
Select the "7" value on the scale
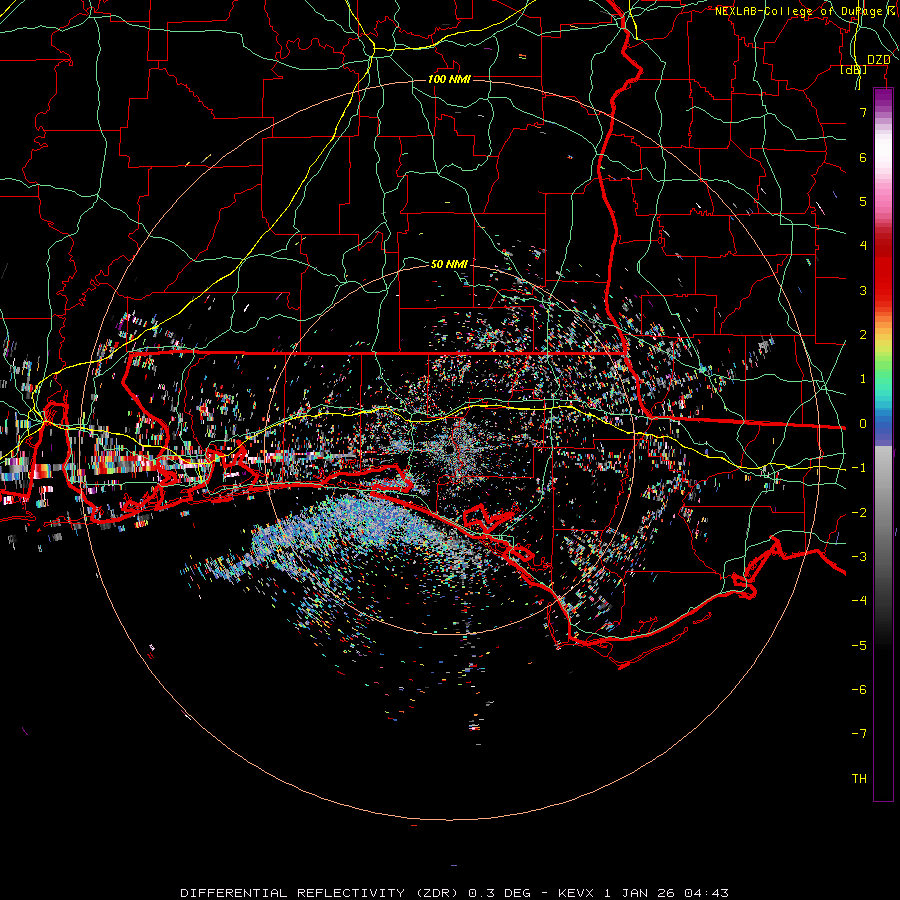tap(863, 112)
